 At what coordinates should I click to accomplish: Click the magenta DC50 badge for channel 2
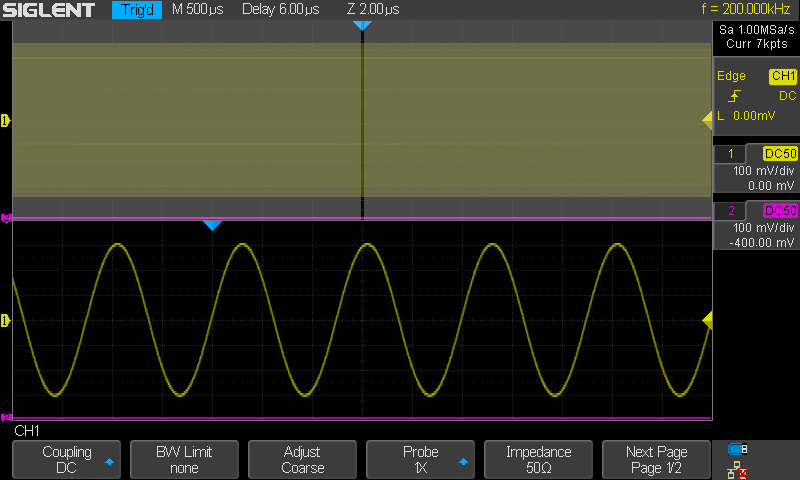tap(780, 211)
